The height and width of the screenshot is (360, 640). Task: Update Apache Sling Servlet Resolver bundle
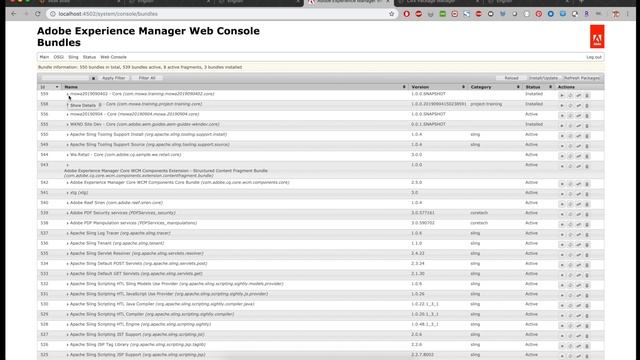pos(578,255)
